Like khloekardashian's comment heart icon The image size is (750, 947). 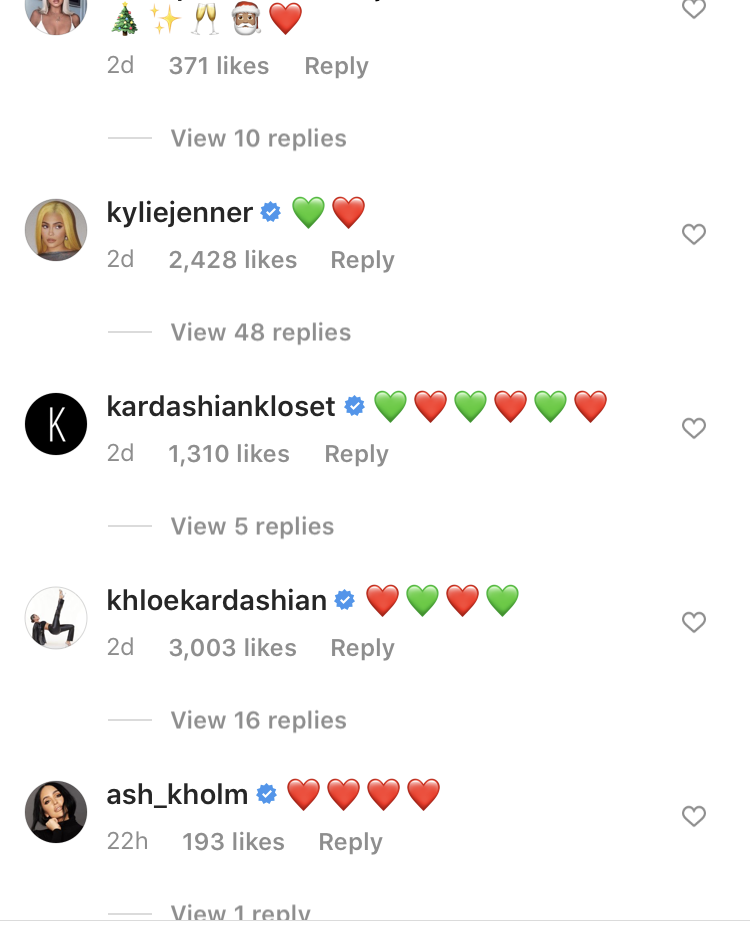[x=694, y=622]
